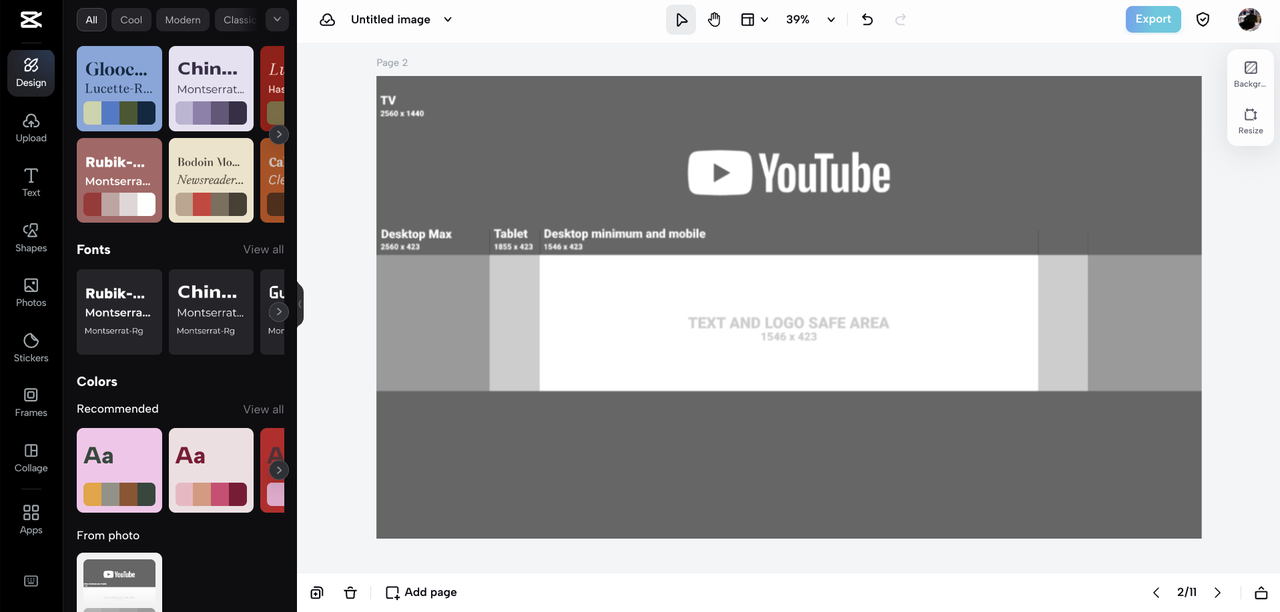Click the cloud save status icon
Viewport: 1280px width, 612px height.
pos(327,19)
